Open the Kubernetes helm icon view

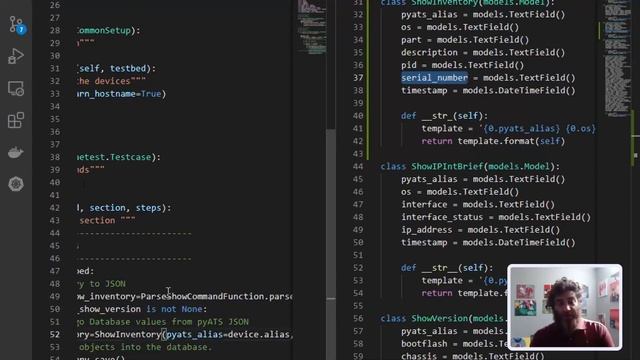16,184
